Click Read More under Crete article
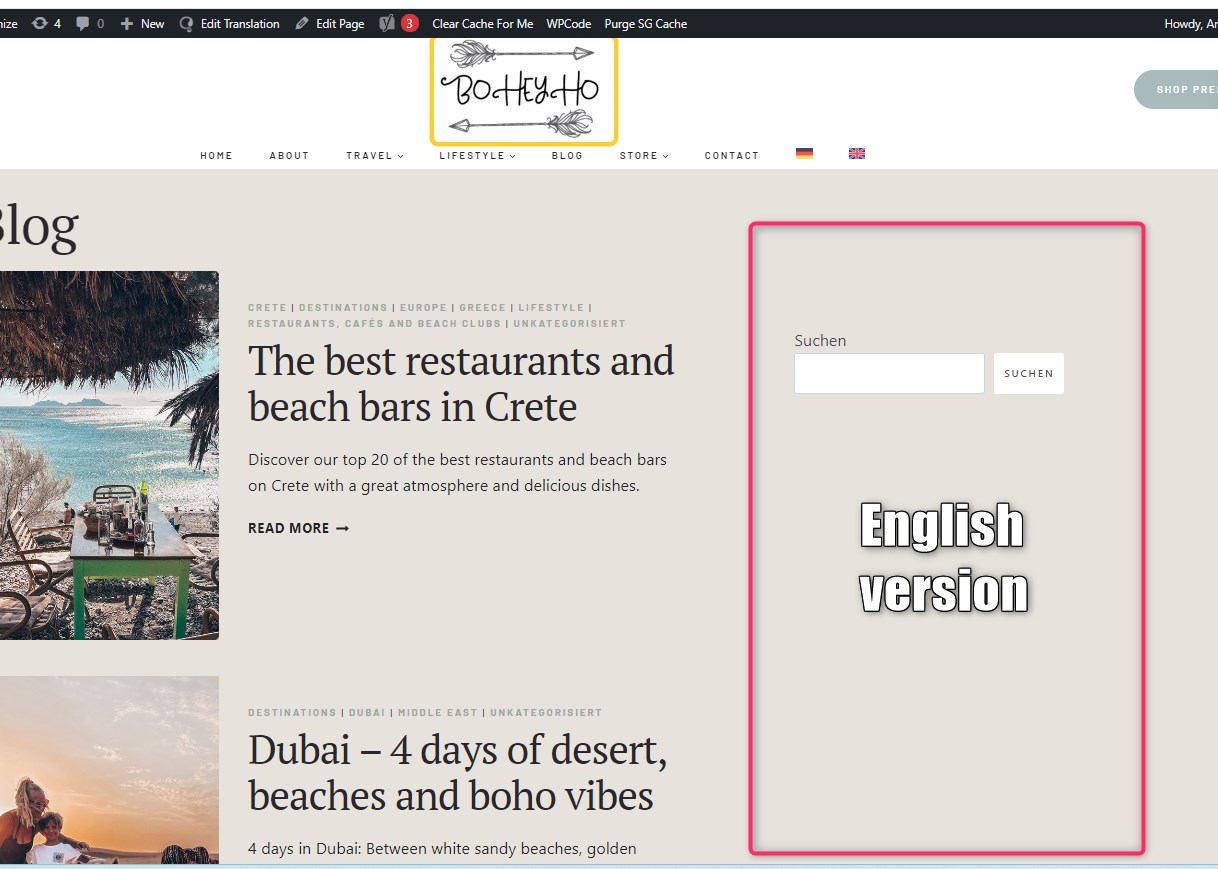The height and width of the screenshot is (869, 1218). 298,528
